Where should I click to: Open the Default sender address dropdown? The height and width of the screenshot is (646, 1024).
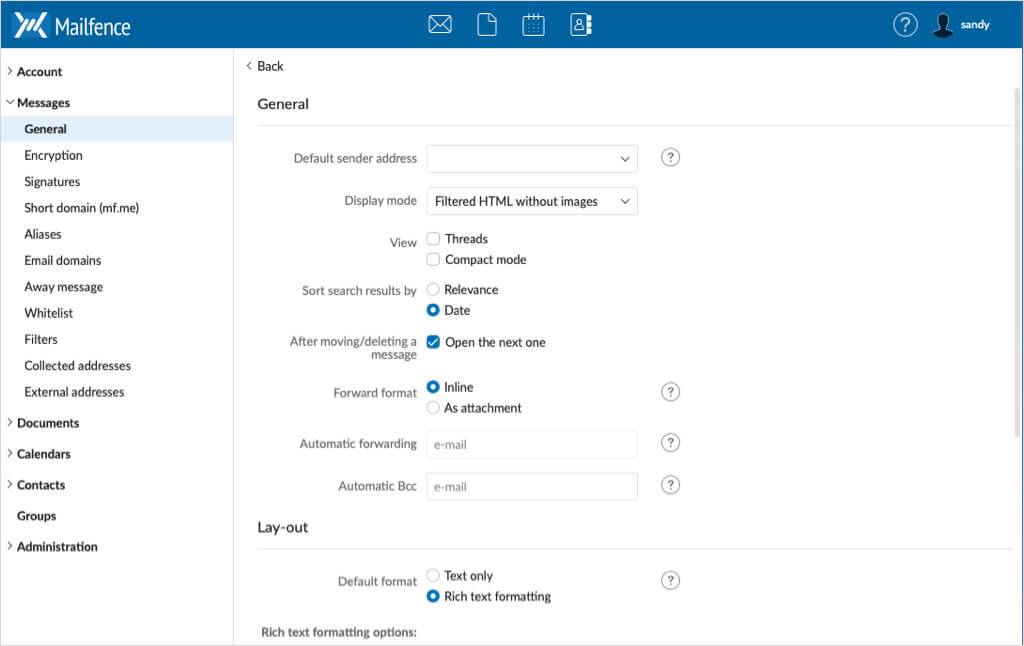coord(532,158)
